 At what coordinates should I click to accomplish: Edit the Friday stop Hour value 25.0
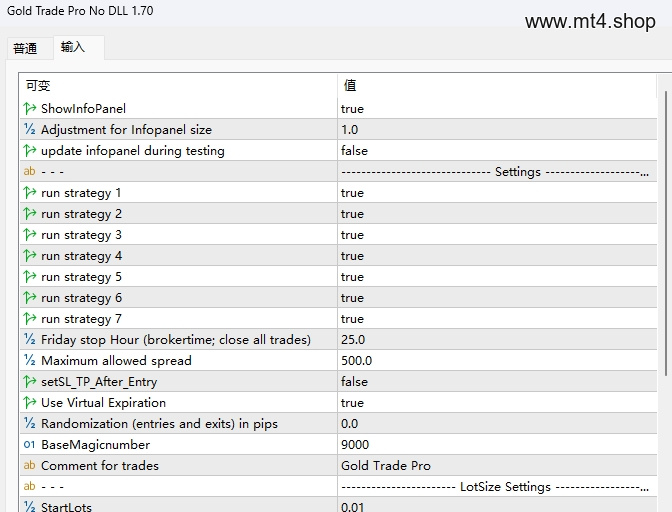(x=497, y=339)
